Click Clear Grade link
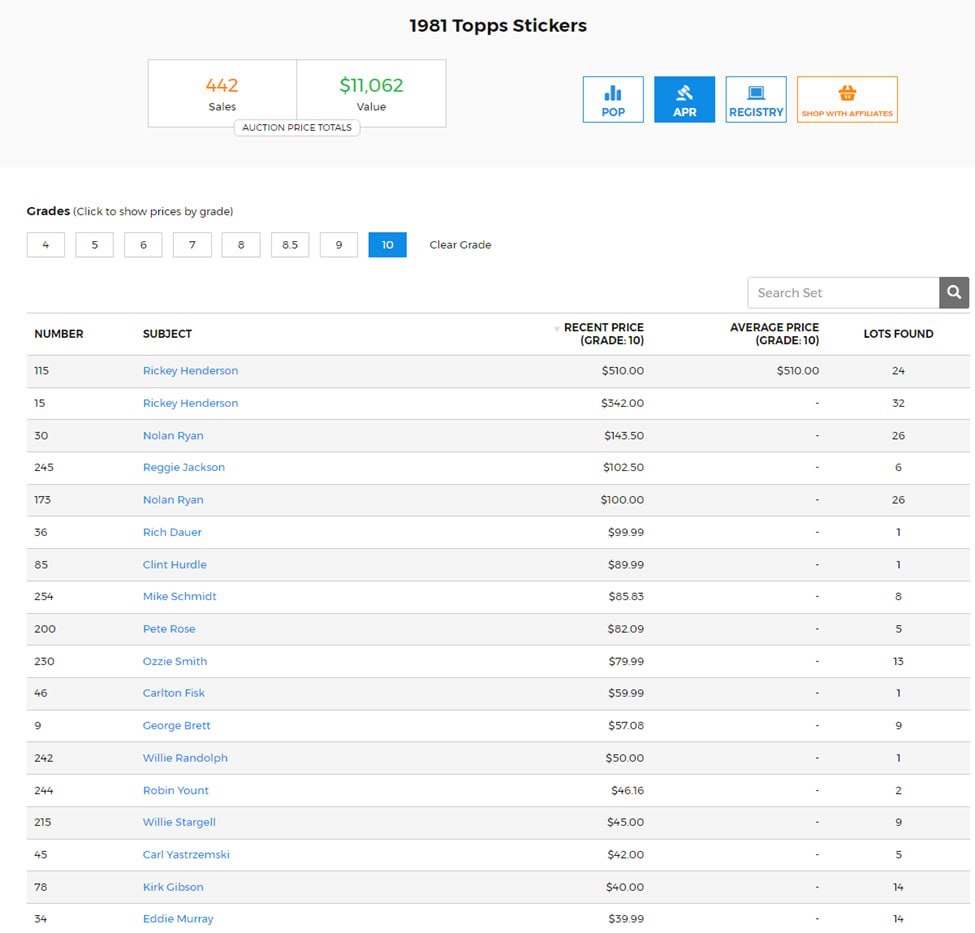975x933 pixels. (x=460, y=244)
